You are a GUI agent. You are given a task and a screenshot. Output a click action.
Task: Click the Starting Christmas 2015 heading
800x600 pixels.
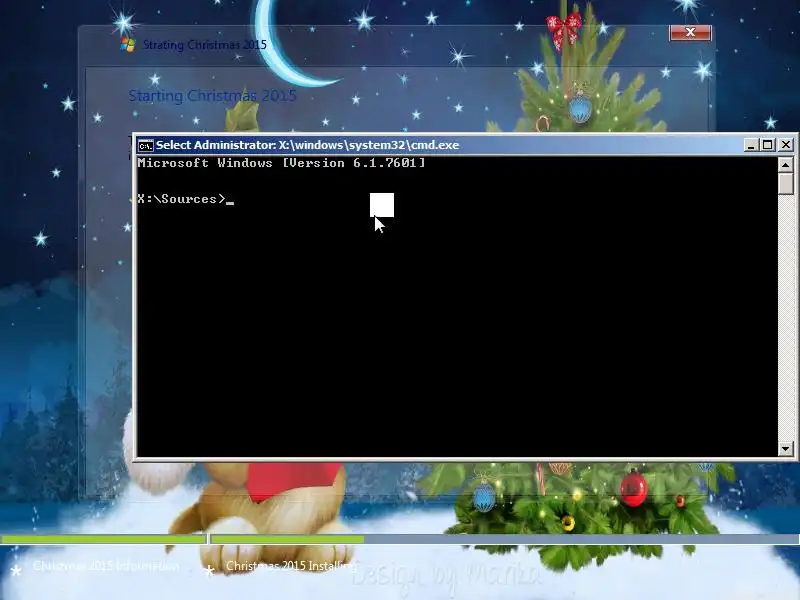(x=212, y=95)
